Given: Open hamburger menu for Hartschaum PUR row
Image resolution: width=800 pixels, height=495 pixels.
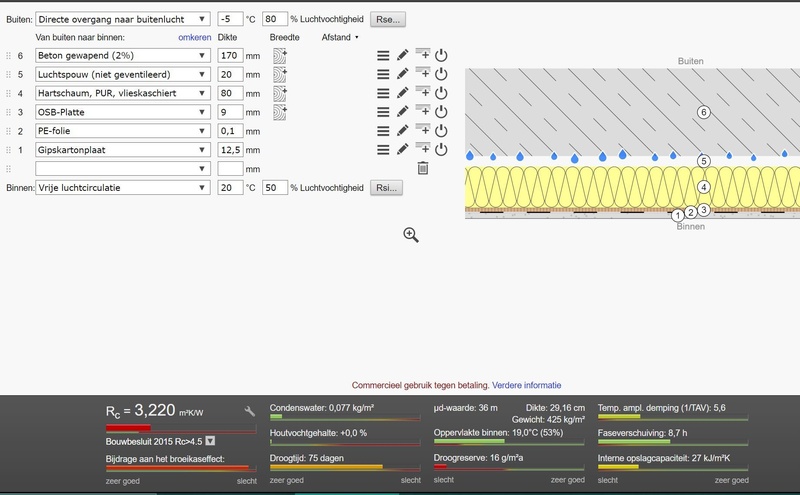Looking at the screenshot, I should (x=383, y=93).
